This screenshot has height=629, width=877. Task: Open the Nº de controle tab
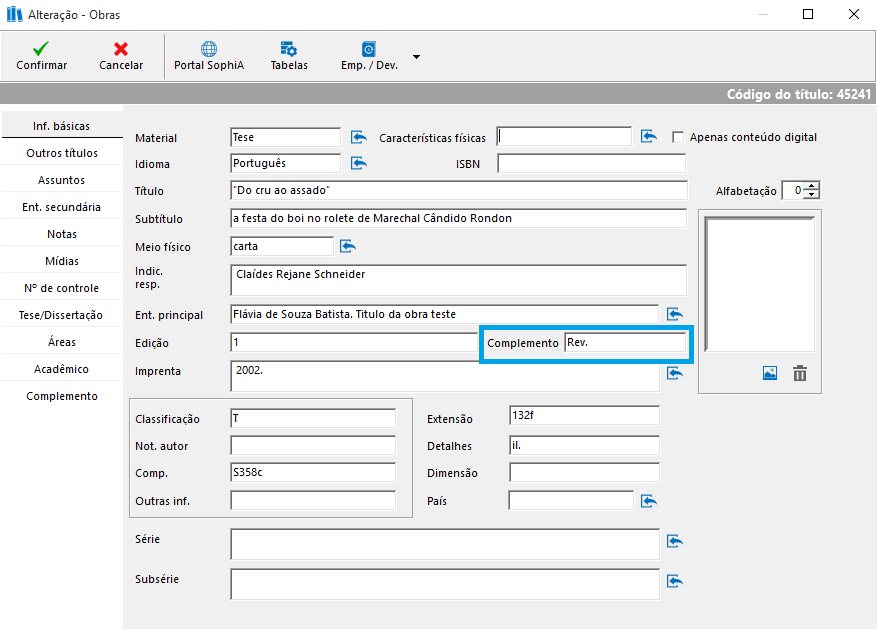click(x=62, y=288)
